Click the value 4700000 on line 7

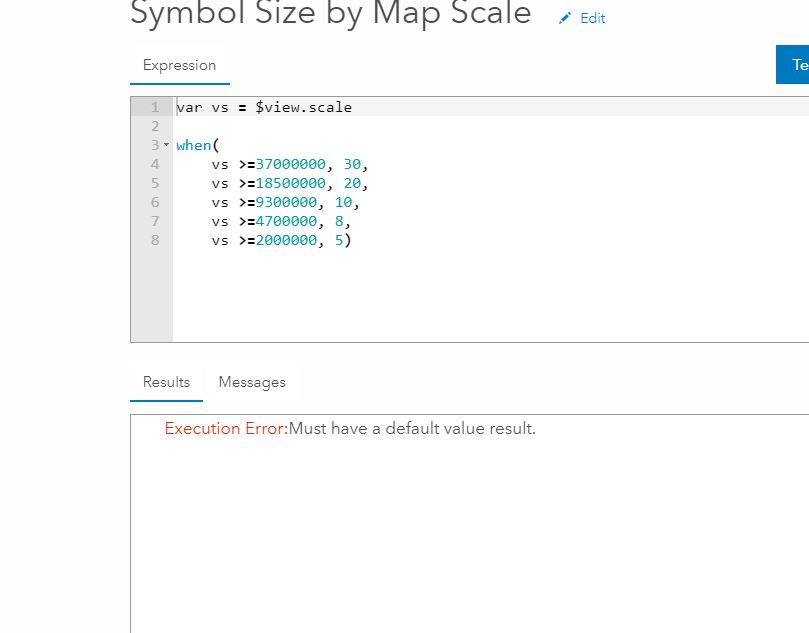coord(286,221)
